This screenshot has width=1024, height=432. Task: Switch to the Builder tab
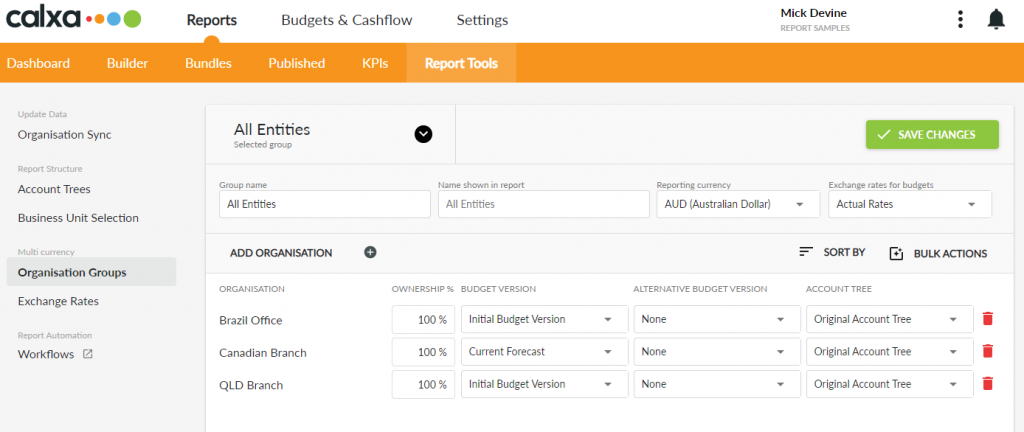(127, 63)
